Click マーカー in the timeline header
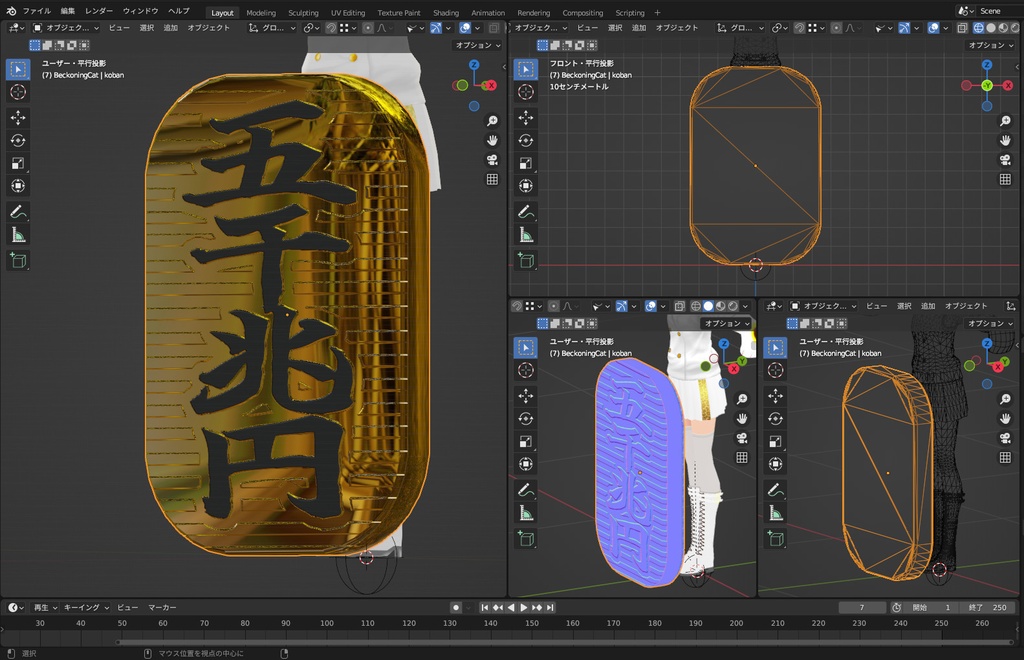The width and height of the screenshot is (1024, 660). point(162,607)
